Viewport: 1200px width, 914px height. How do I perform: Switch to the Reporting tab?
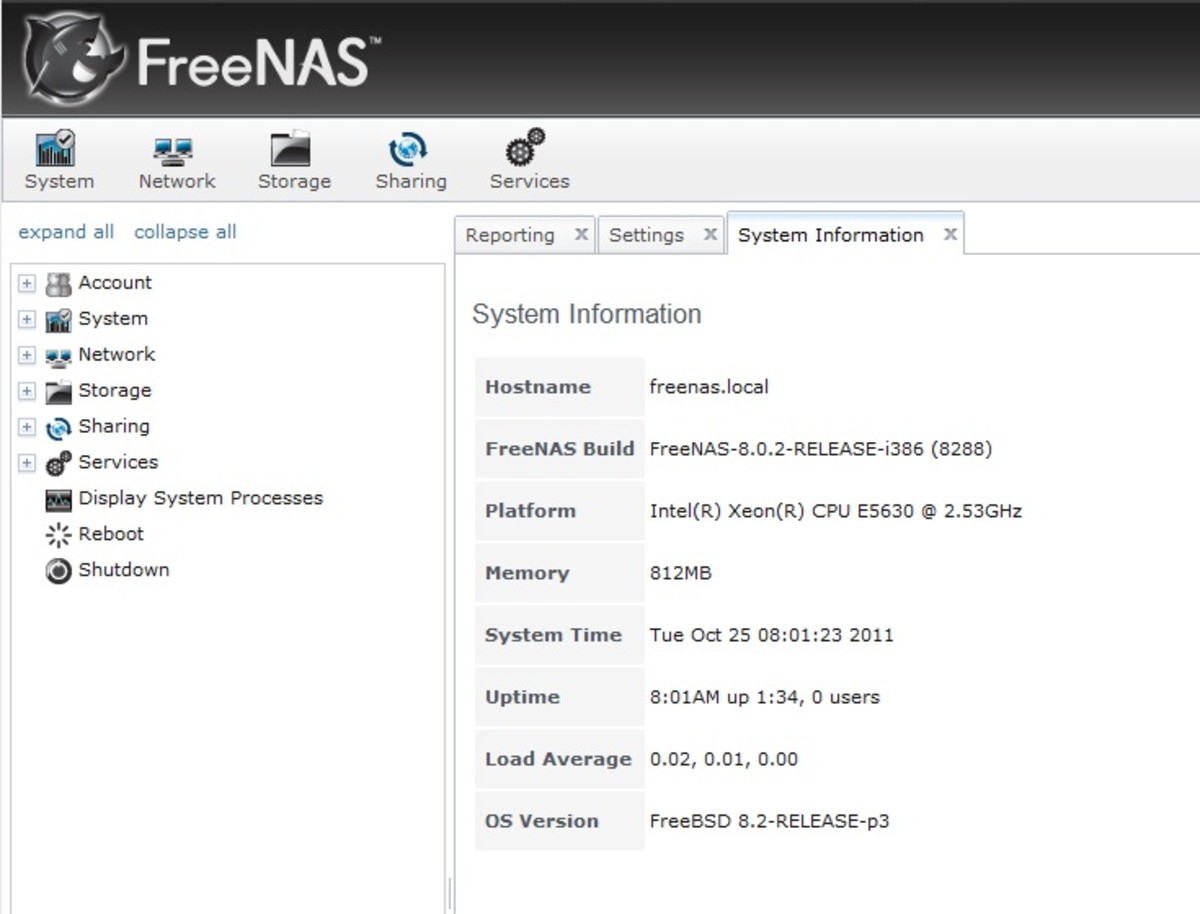511,234
